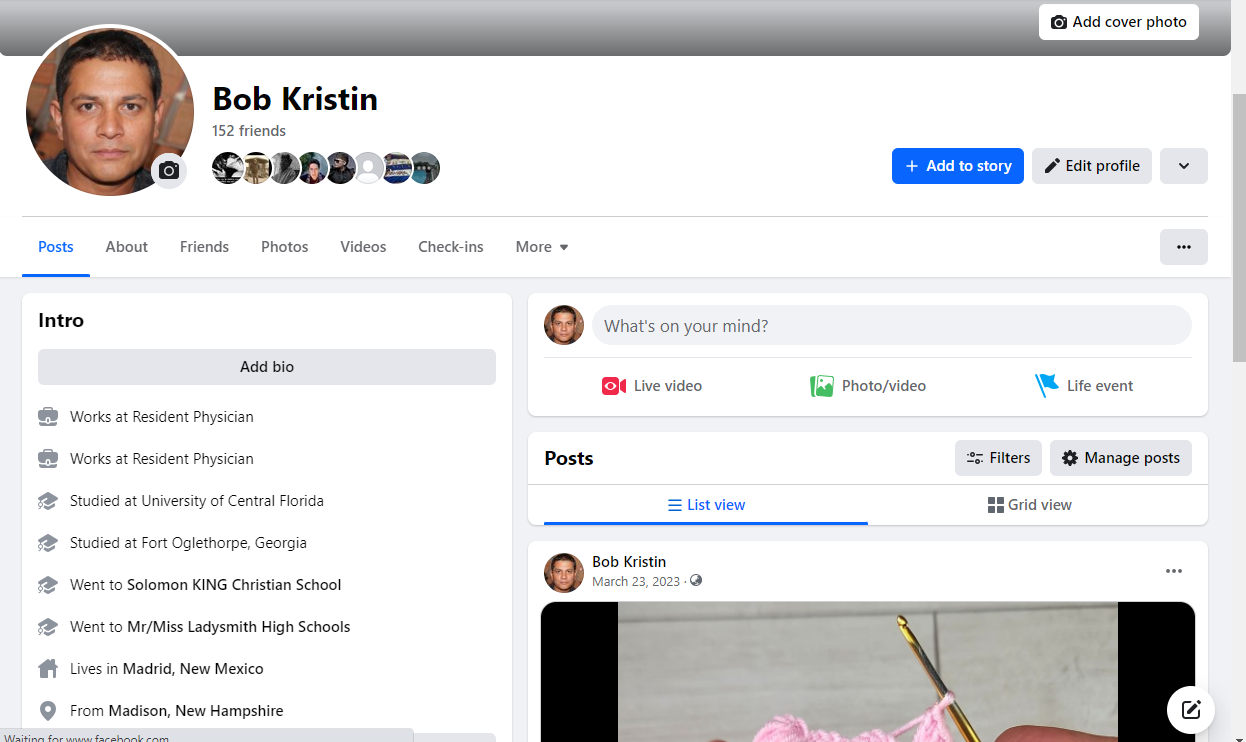This screenshot has width=1246, height=742.
Task: Open the Videos tab
Action: tap(363, 247)
